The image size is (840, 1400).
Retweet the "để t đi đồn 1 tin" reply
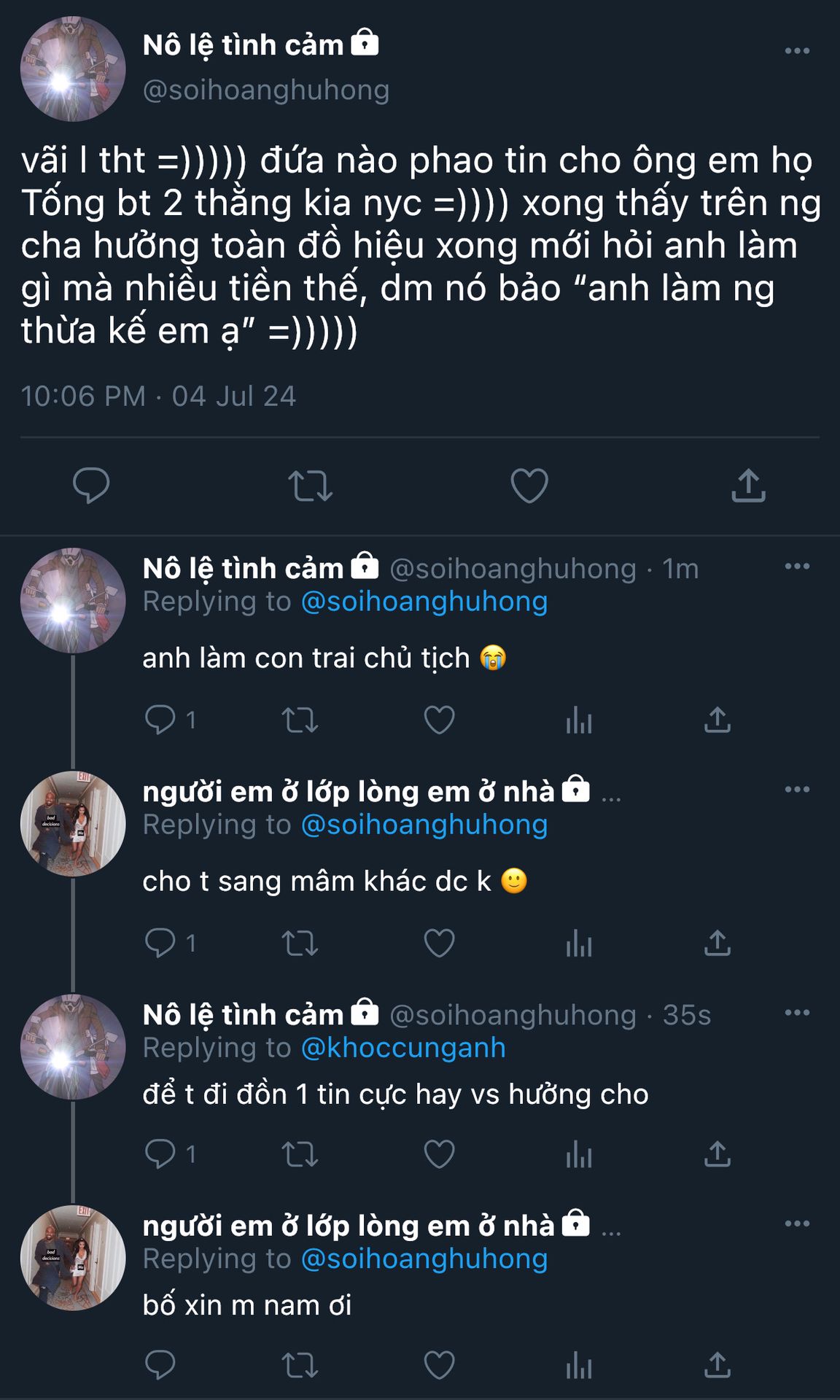[x=300, y=1154]
